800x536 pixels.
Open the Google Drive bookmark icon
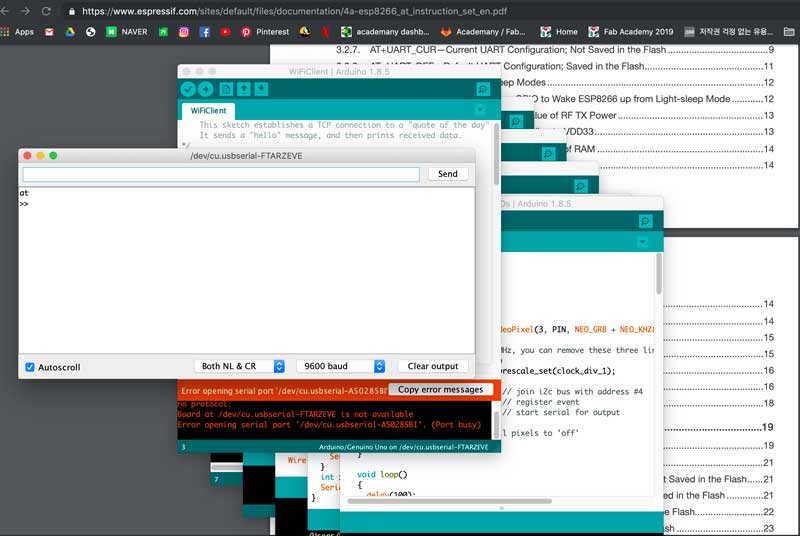tap(70, 32)
